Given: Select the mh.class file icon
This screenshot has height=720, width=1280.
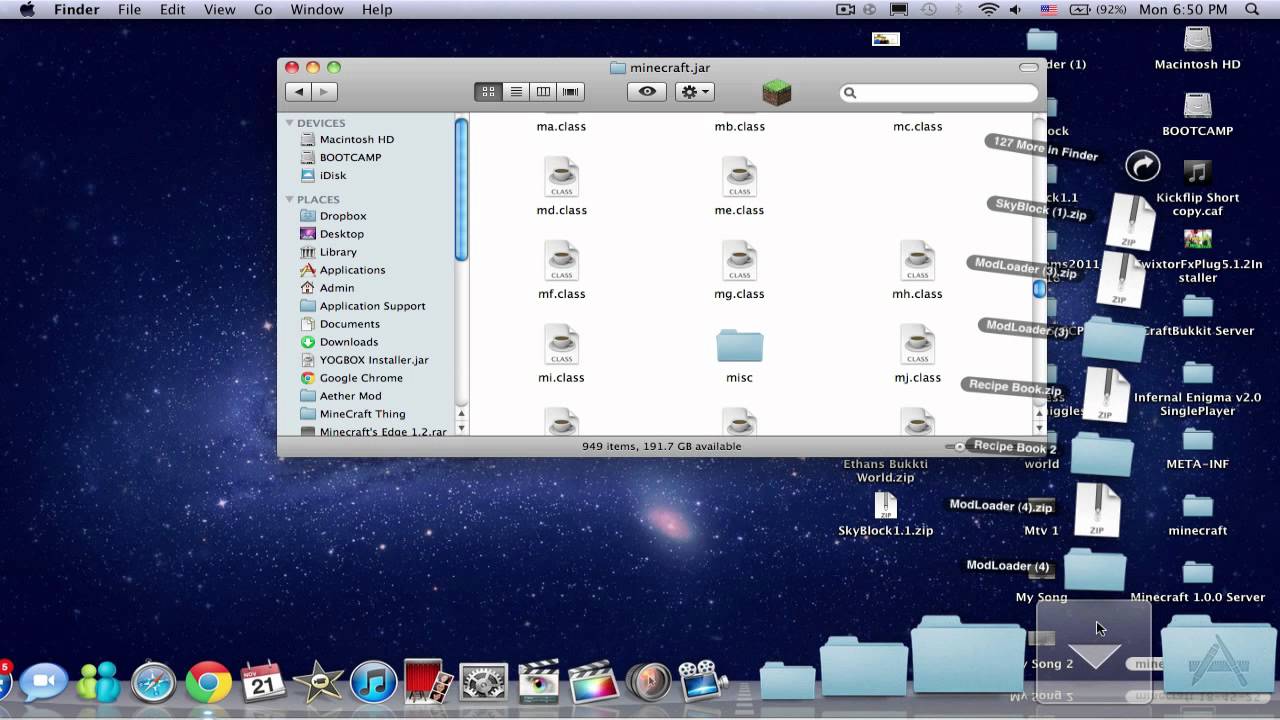Looking at the screenshot, I should pos(917,261).
